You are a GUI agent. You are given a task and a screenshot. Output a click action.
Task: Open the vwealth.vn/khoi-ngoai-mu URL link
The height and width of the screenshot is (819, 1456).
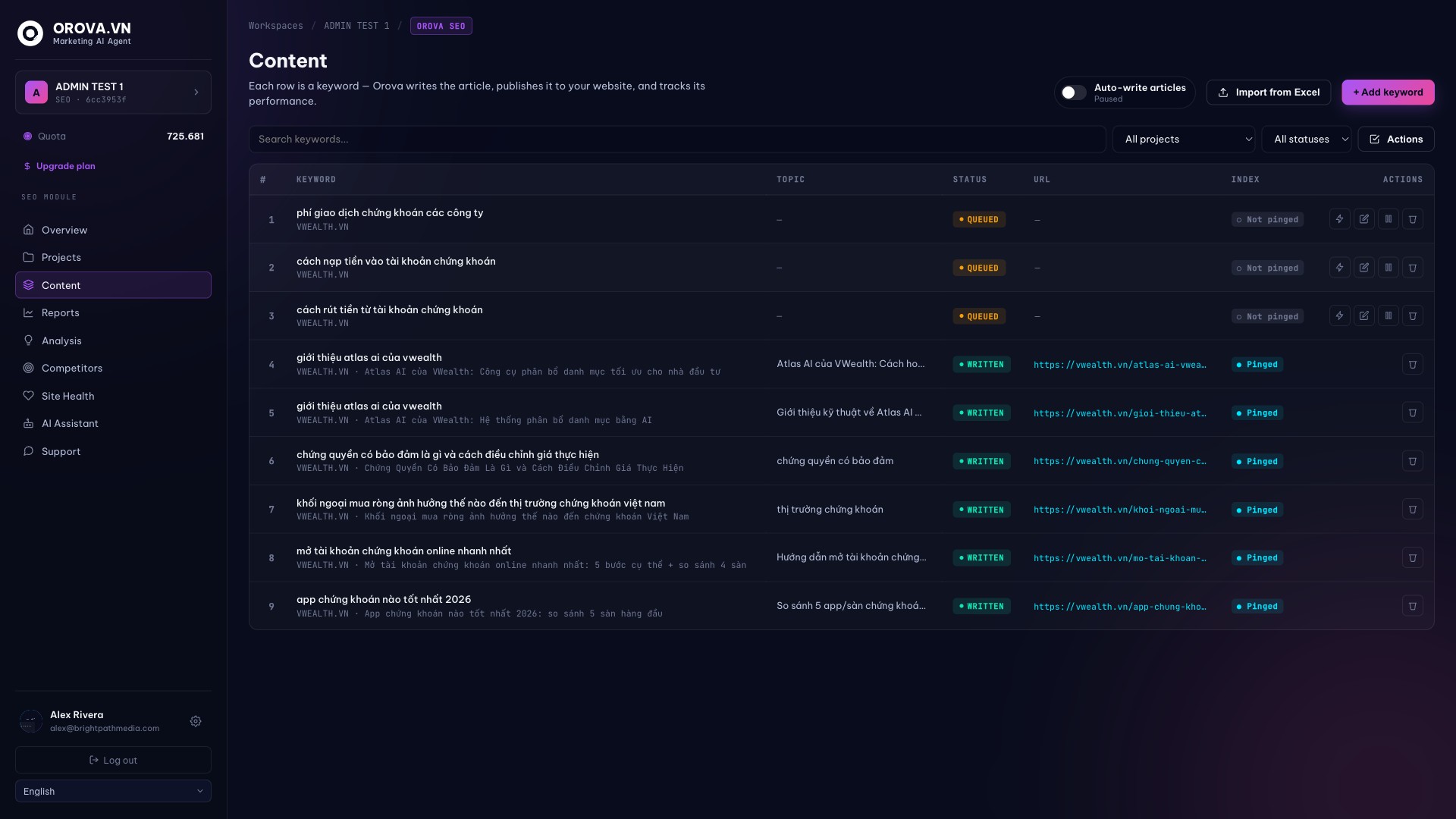(1119, 510)
